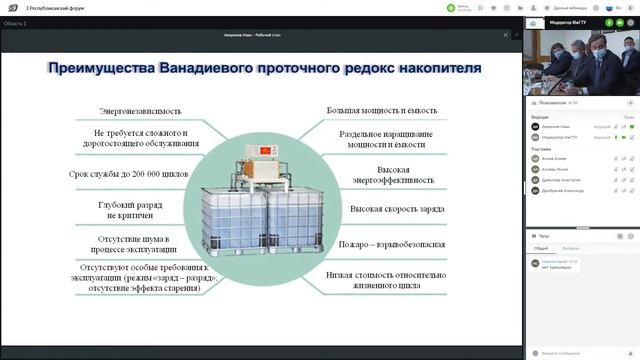The image size is (640, 360).
Task: Toggle last participant's screen-share icon
Action: 632,191
